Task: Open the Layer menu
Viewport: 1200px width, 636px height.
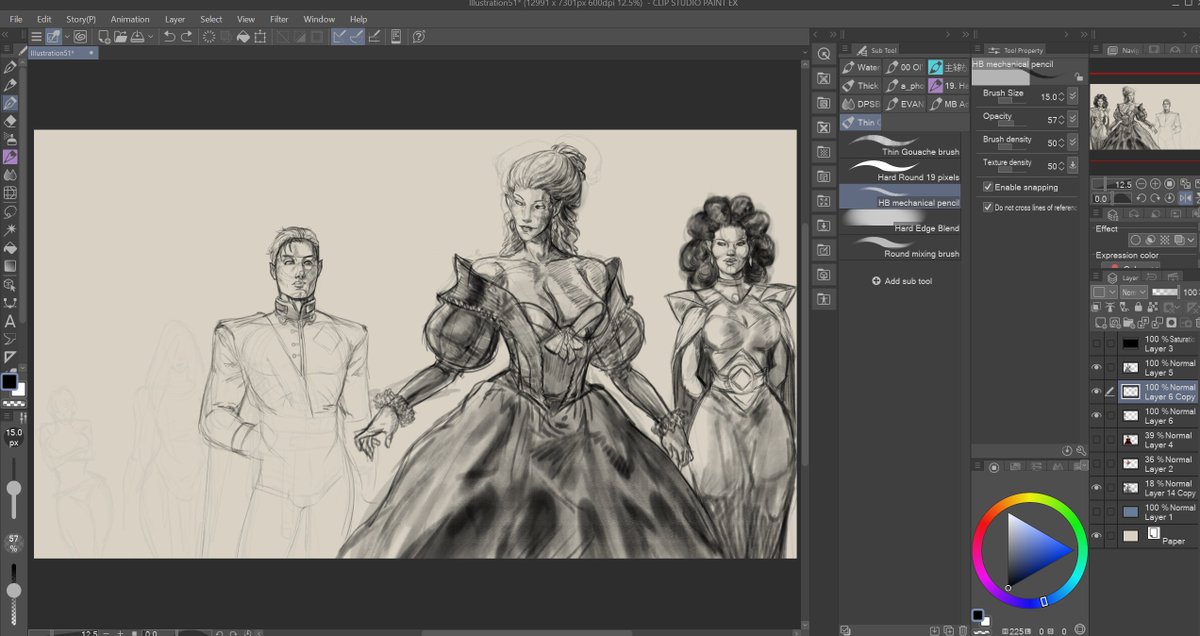Action: 175,19
